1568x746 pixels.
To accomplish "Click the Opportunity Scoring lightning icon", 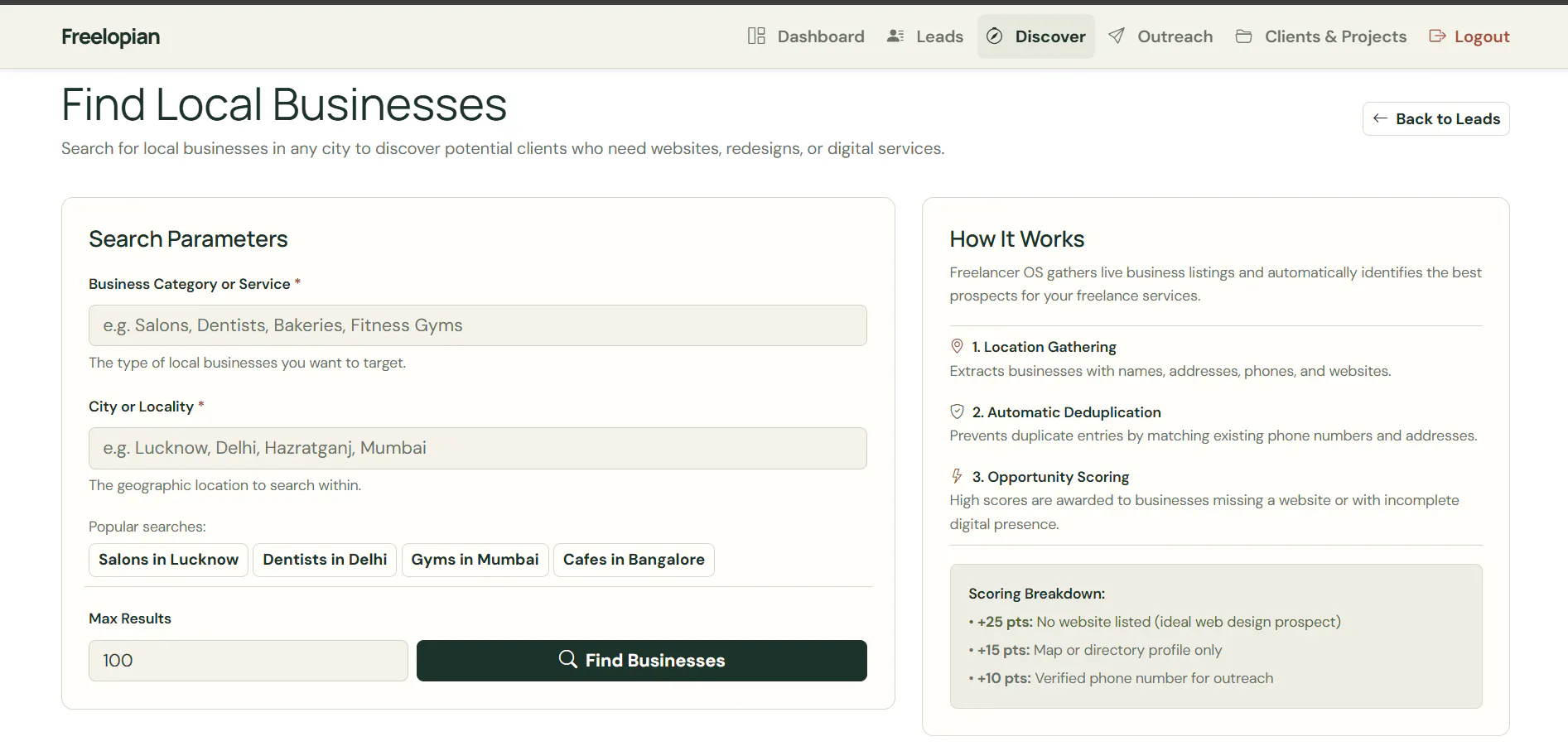I will [x=957, y=476].
